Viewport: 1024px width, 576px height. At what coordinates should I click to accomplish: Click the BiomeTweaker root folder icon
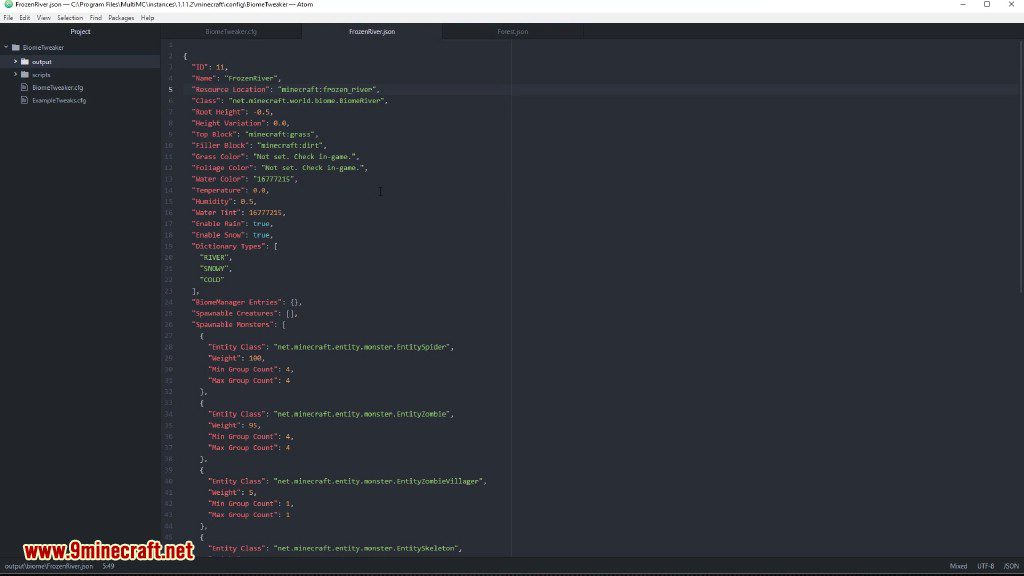coord(16,47)
